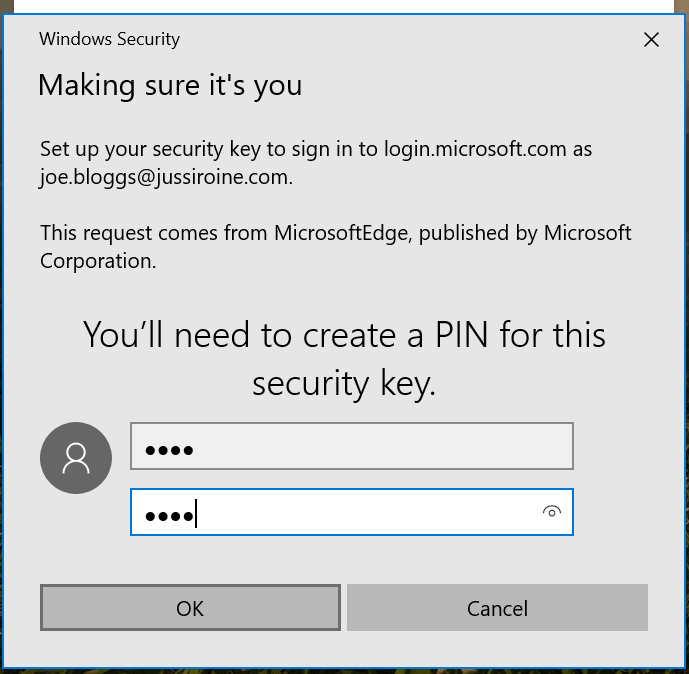Viewport: 689px width, 674px height.
Task: Focus the first new PIN field
Action: [x=352, y=446]
